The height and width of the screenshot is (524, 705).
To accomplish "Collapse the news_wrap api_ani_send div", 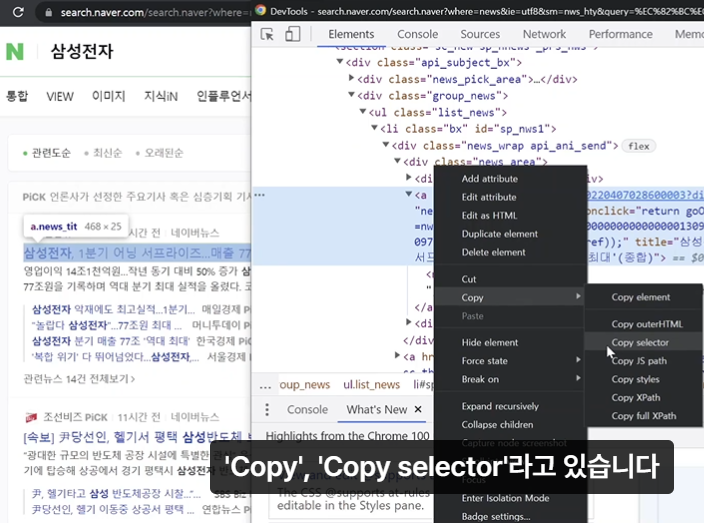I will 386,145.
